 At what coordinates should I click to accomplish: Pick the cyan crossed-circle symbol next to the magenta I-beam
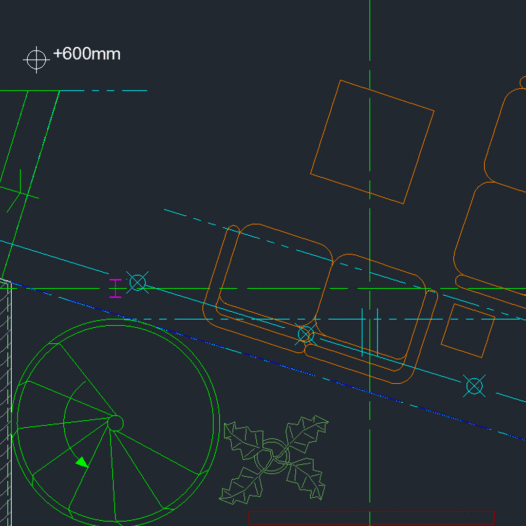pos(138,282)
